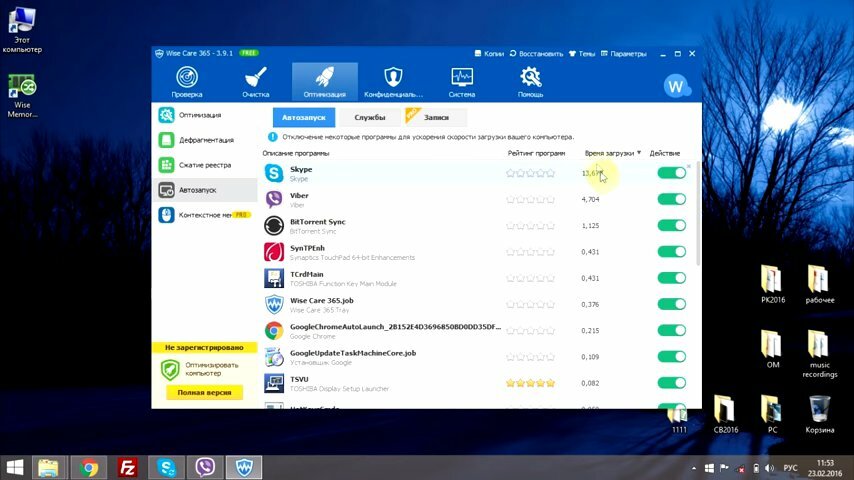Viewport: 854px width, 480px height.
Task: Select the Корзина desktop icon
Action: pos(819,414)
